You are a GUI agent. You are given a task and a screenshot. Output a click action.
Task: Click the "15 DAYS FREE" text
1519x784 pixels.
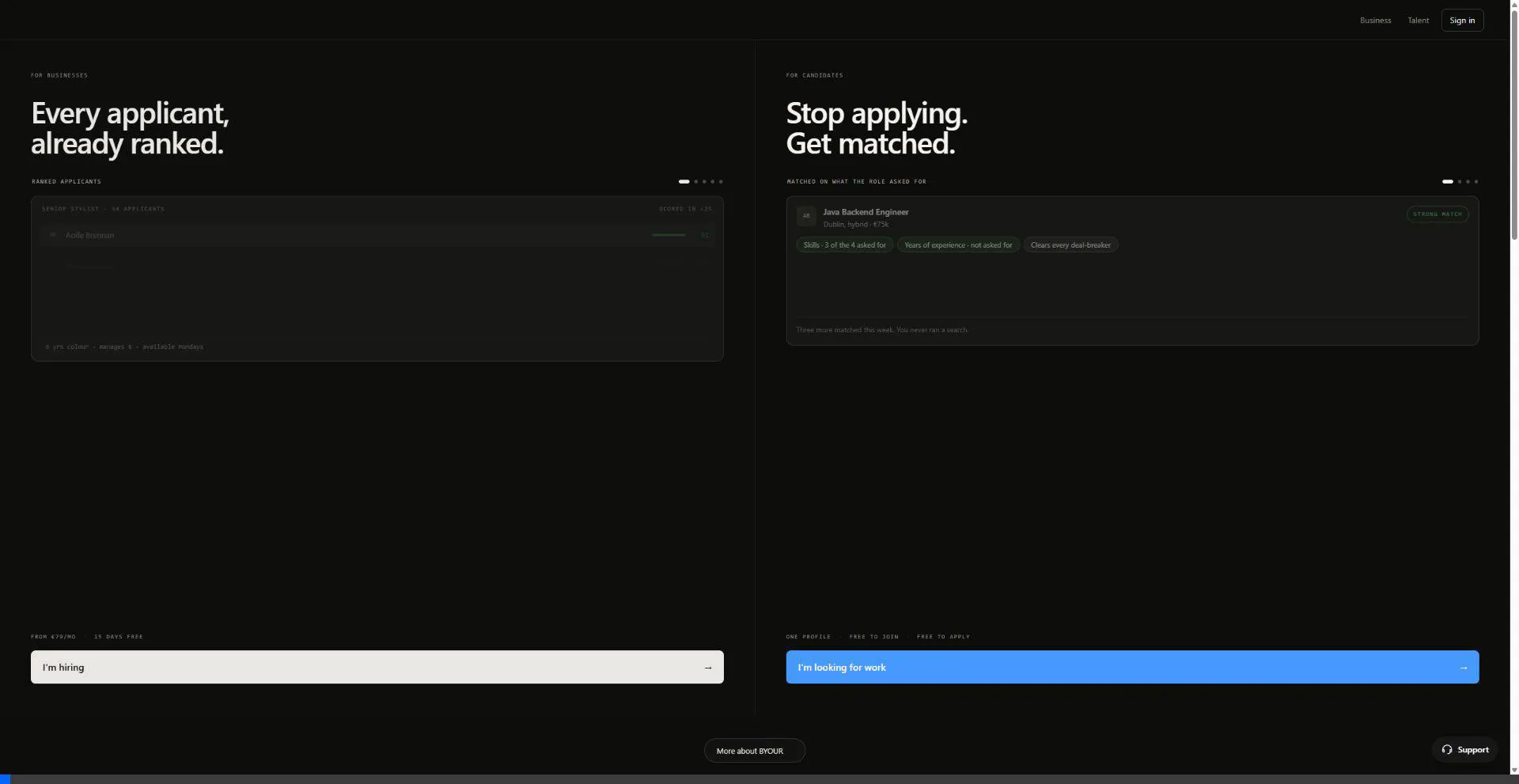click(119, 637)
